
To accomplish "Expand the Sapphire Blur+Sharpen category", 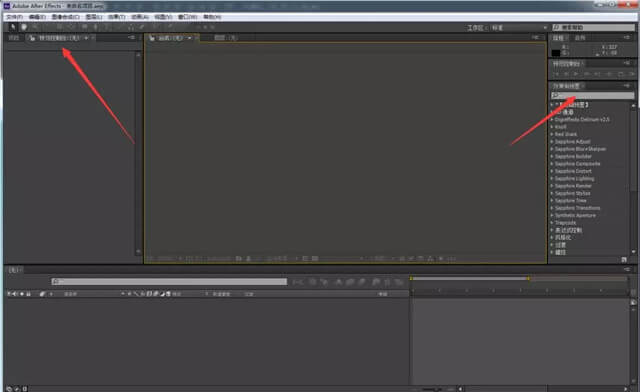I will click(552, 149).
